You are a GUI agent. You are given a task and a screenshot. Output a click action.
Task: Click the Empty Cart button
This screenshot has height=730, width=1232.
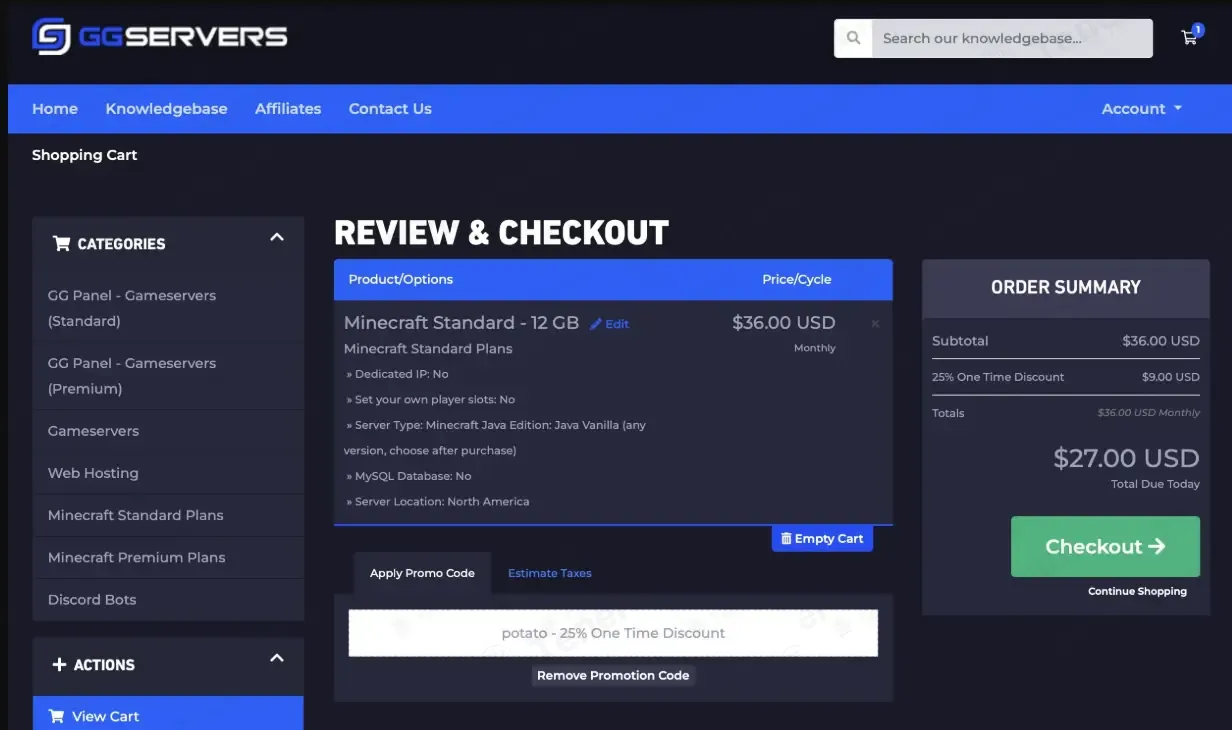click(x=821, y=539)
